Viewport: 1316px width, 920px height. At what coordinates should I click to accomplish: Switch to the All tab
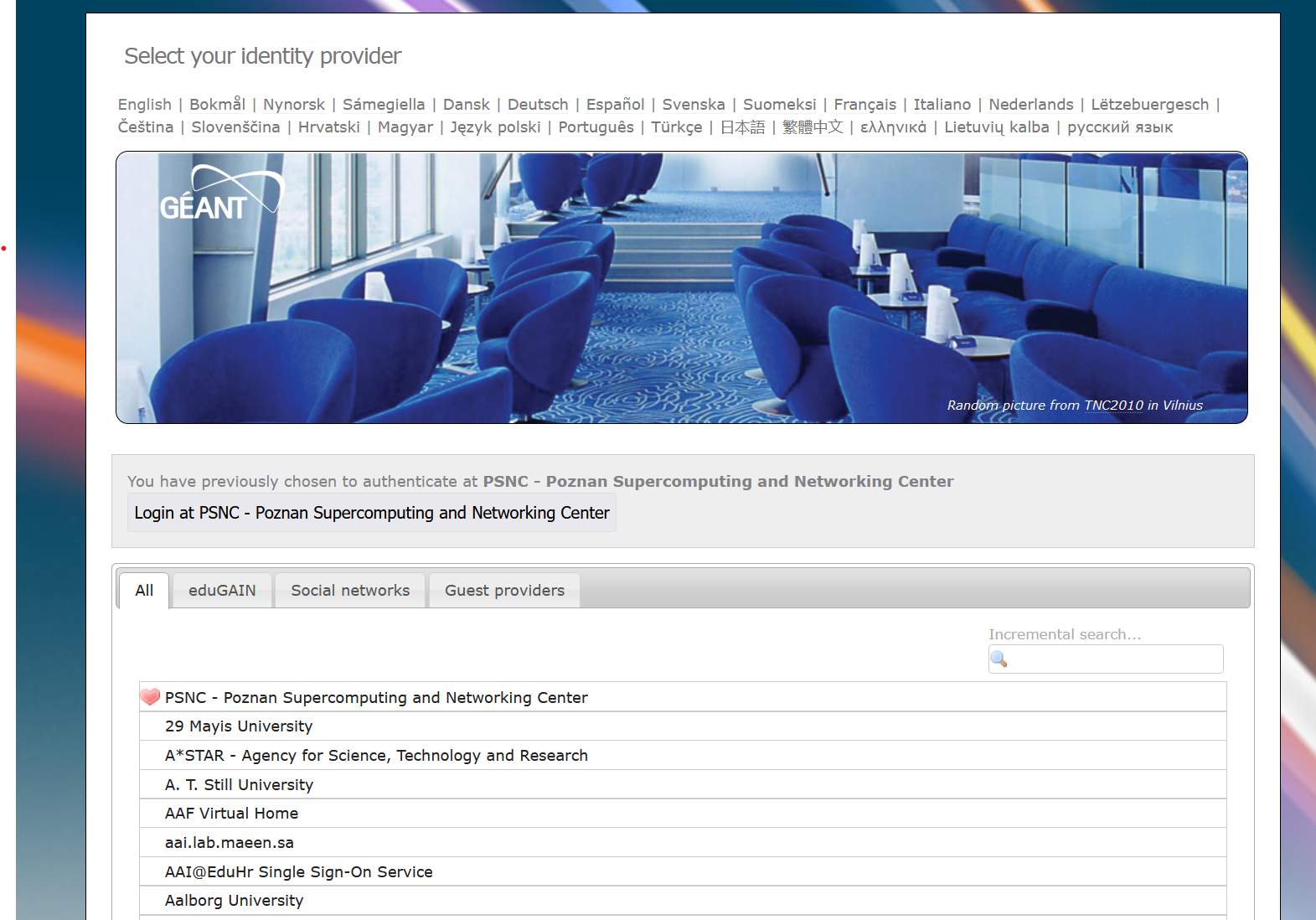pyautogui.click(x=144, y=591)
